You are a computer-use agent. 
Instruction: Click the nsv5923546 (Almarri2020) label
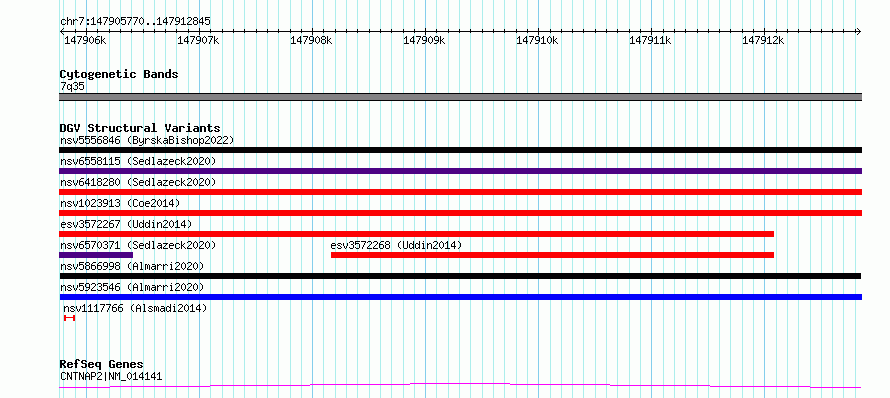point(132,287)
